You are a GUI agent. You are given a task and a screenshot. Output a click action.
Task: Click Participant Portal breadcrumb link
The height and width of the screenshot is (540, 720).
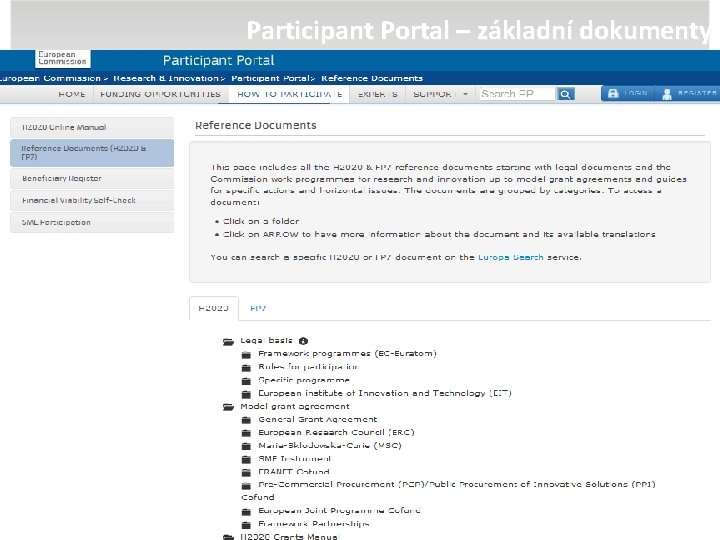point(270,78)
